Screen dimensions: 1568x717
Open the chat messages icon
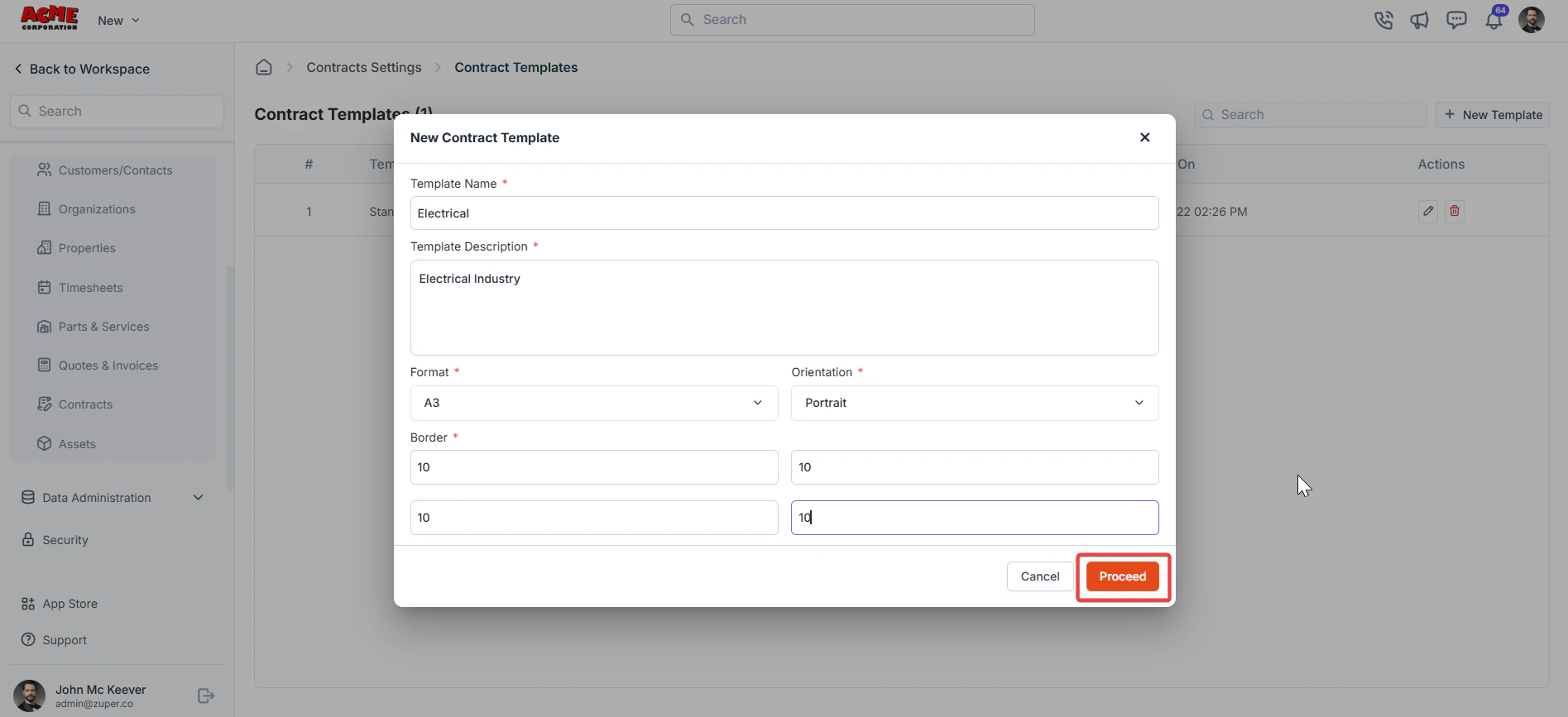(1456, 20)
